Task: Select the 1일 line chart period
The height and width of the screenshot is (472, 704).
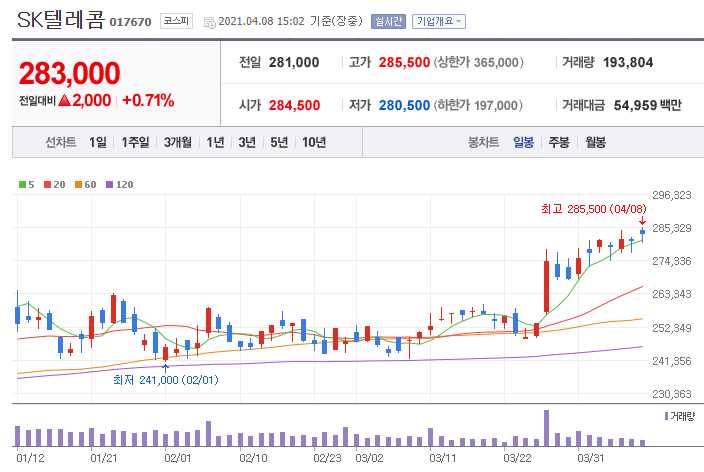Action: coord(97,142)
